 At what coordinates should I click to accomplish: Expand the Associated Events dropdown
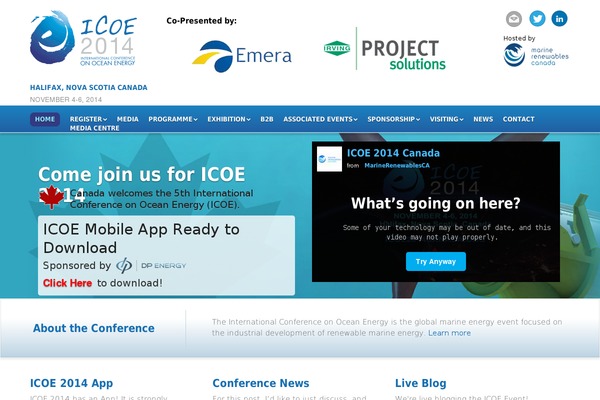point(320,119)
